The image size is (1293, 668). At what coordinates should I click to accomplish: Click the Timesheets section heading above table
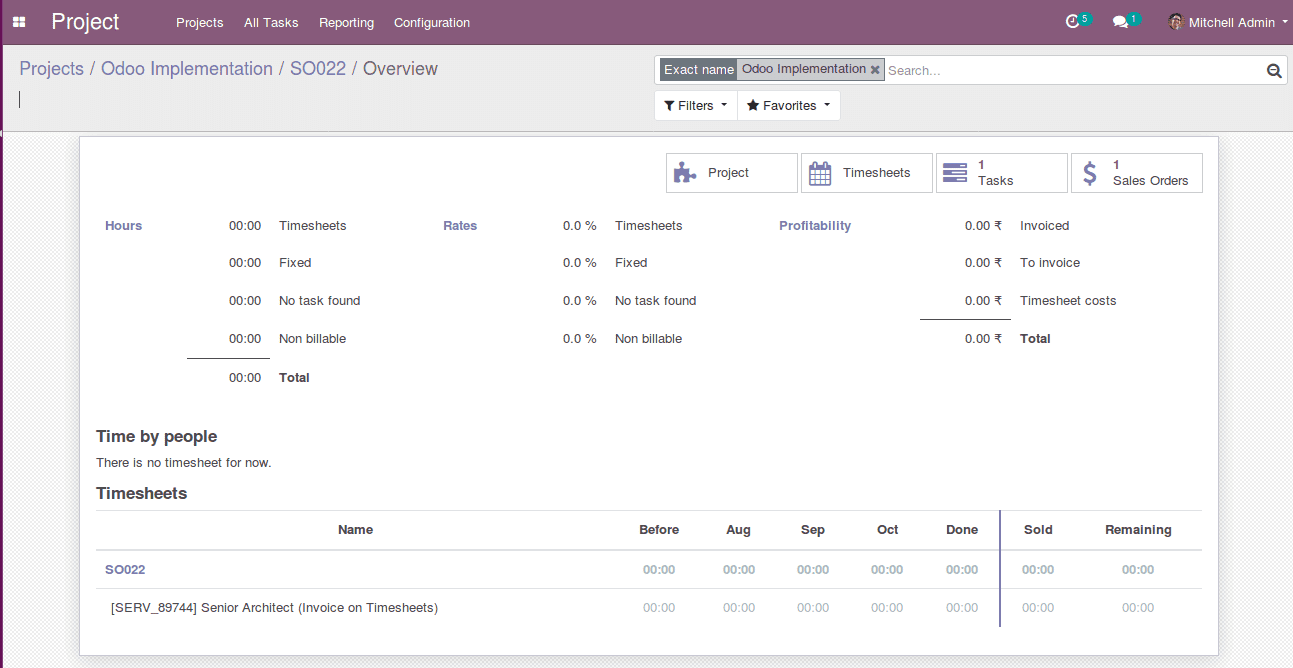pyautogui.click(x=141, y=494)
